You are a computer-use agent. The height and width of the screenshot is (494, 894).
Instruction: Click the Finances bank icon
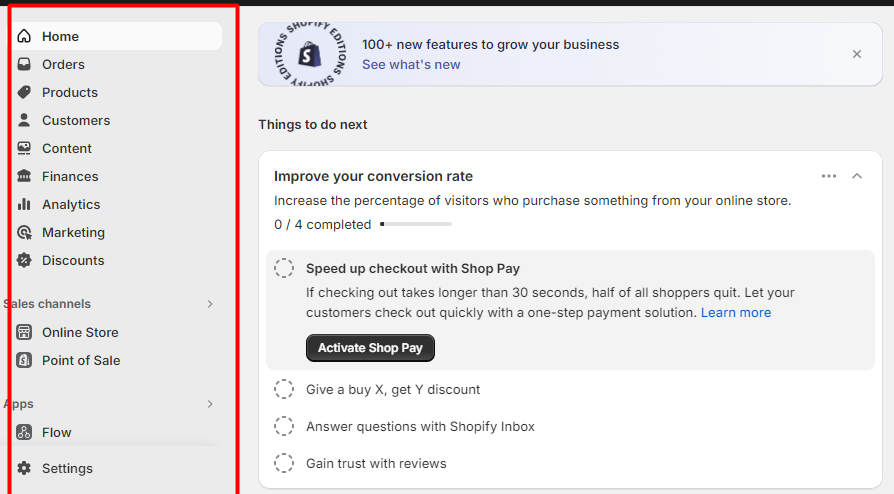(x=24, y=176)
